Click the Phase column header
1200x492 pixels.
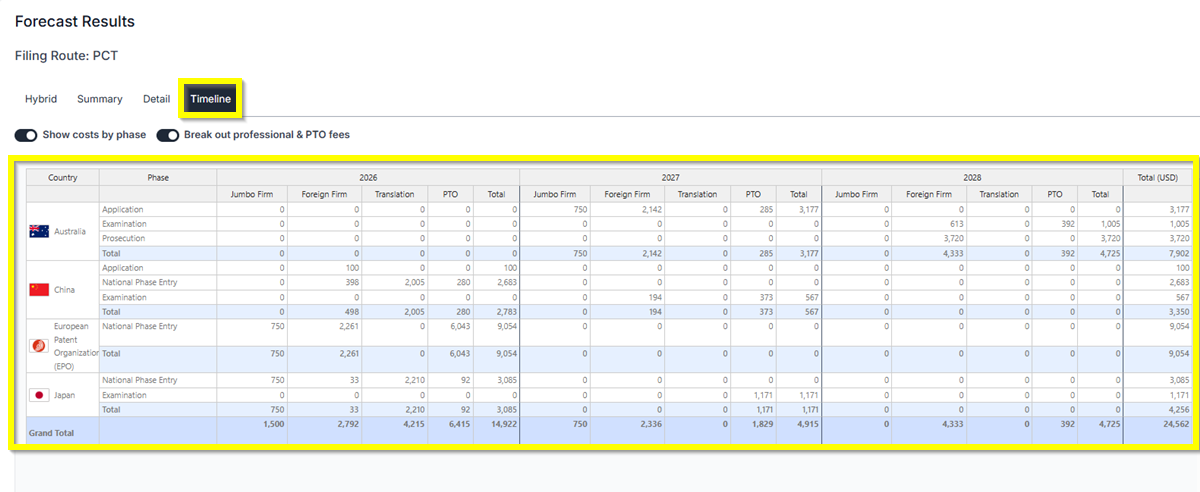coord(158,178)
